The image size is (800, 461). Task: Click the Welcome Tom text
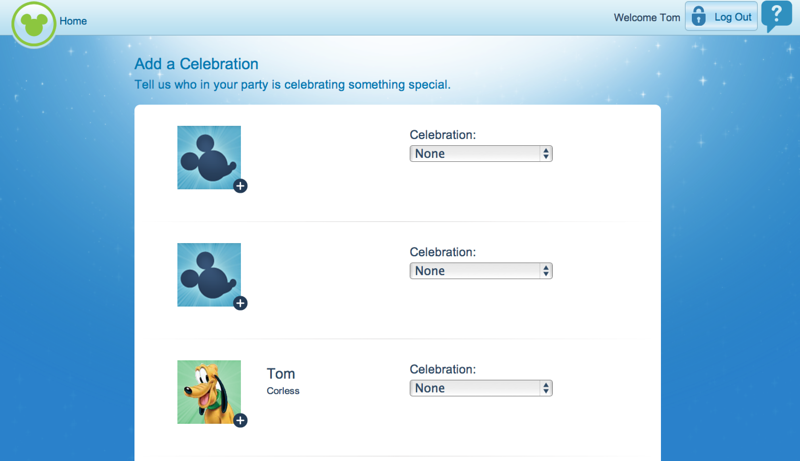(x=646, y=17)
